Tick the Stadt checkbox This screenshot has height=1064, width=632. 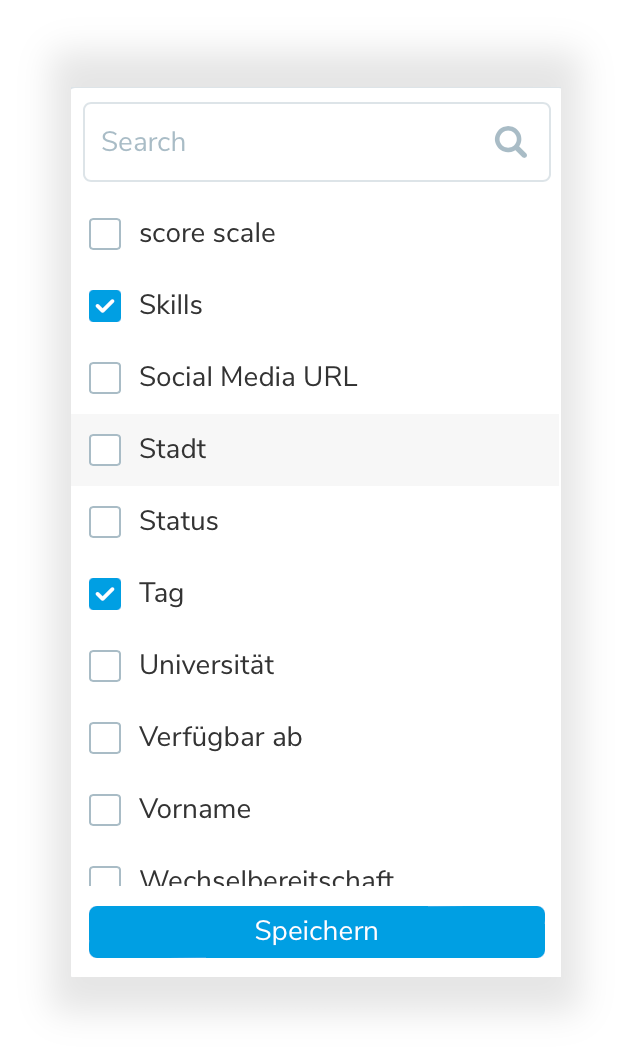tap(105, 450)
